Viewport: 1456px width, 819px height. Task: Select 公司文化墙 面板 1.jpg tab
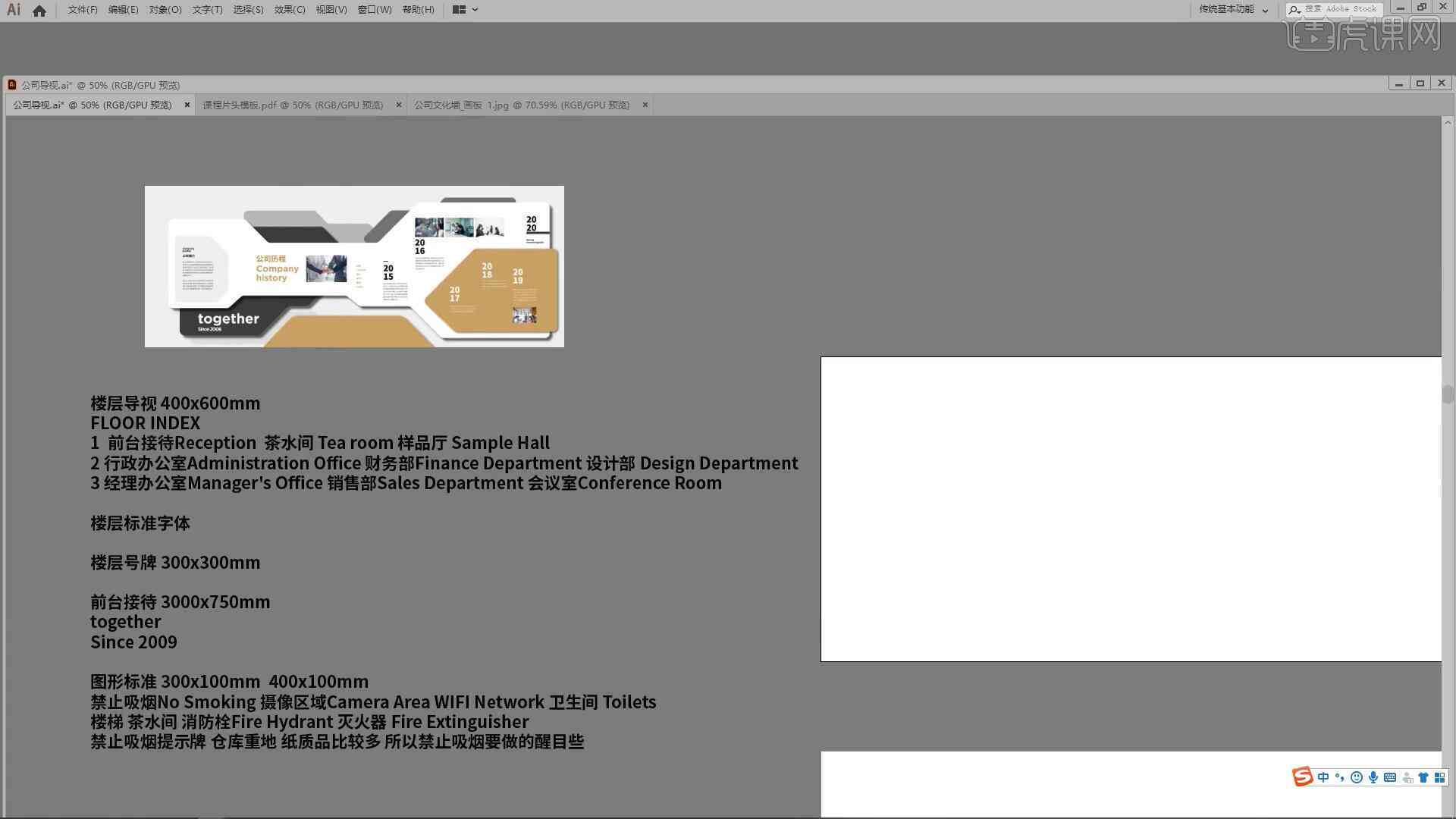520,105
